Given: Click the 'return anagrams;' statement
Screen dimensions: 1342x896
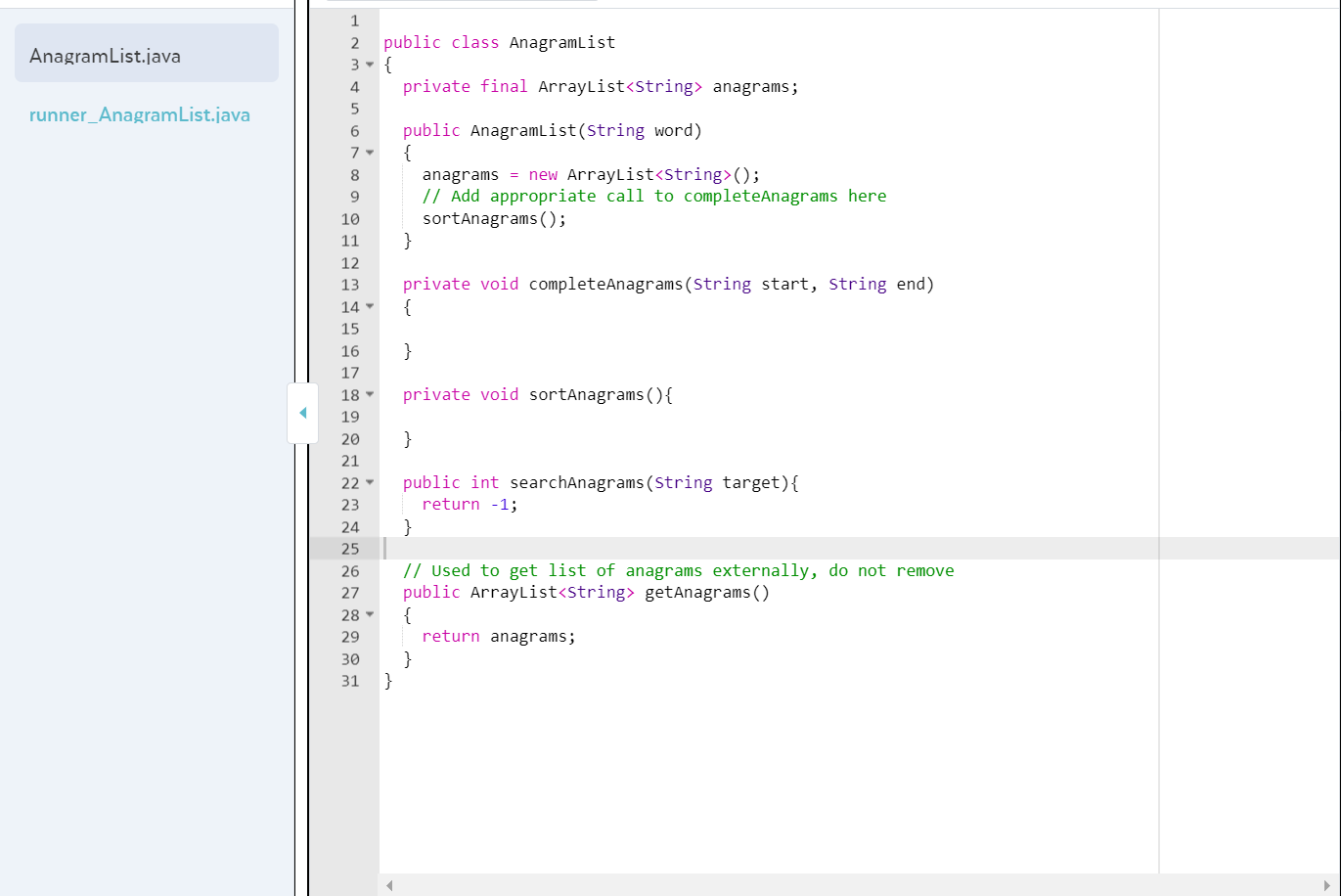Looking at the screenshot, I should (500, 637).
